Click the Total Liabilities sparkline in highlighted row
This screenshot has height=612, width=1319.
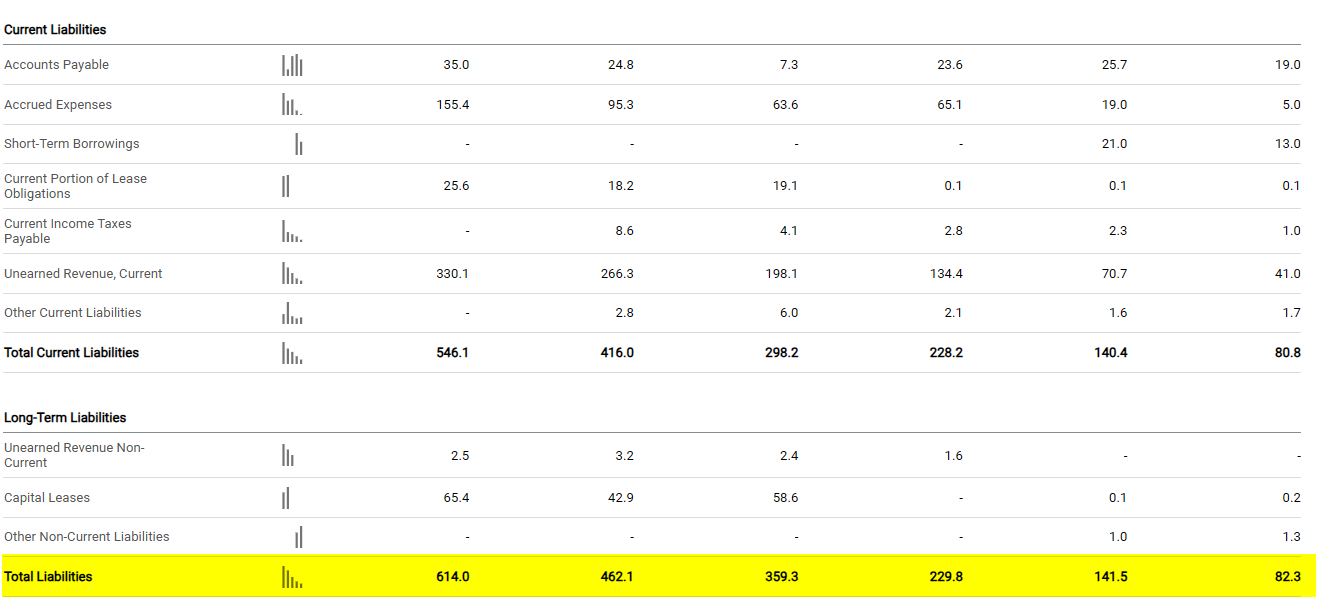coord(292,577)
